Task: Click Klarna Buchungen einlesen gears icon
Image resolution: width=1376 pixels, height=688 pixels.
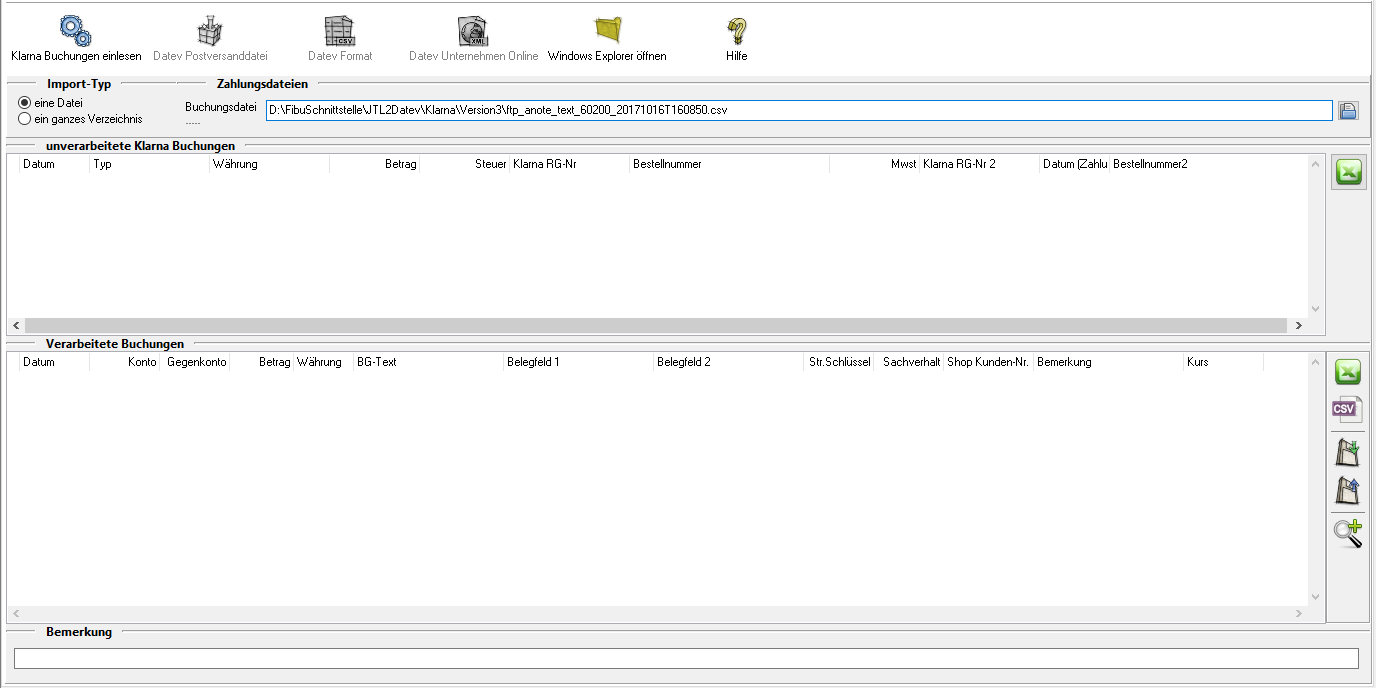Action: click(76, 32)
